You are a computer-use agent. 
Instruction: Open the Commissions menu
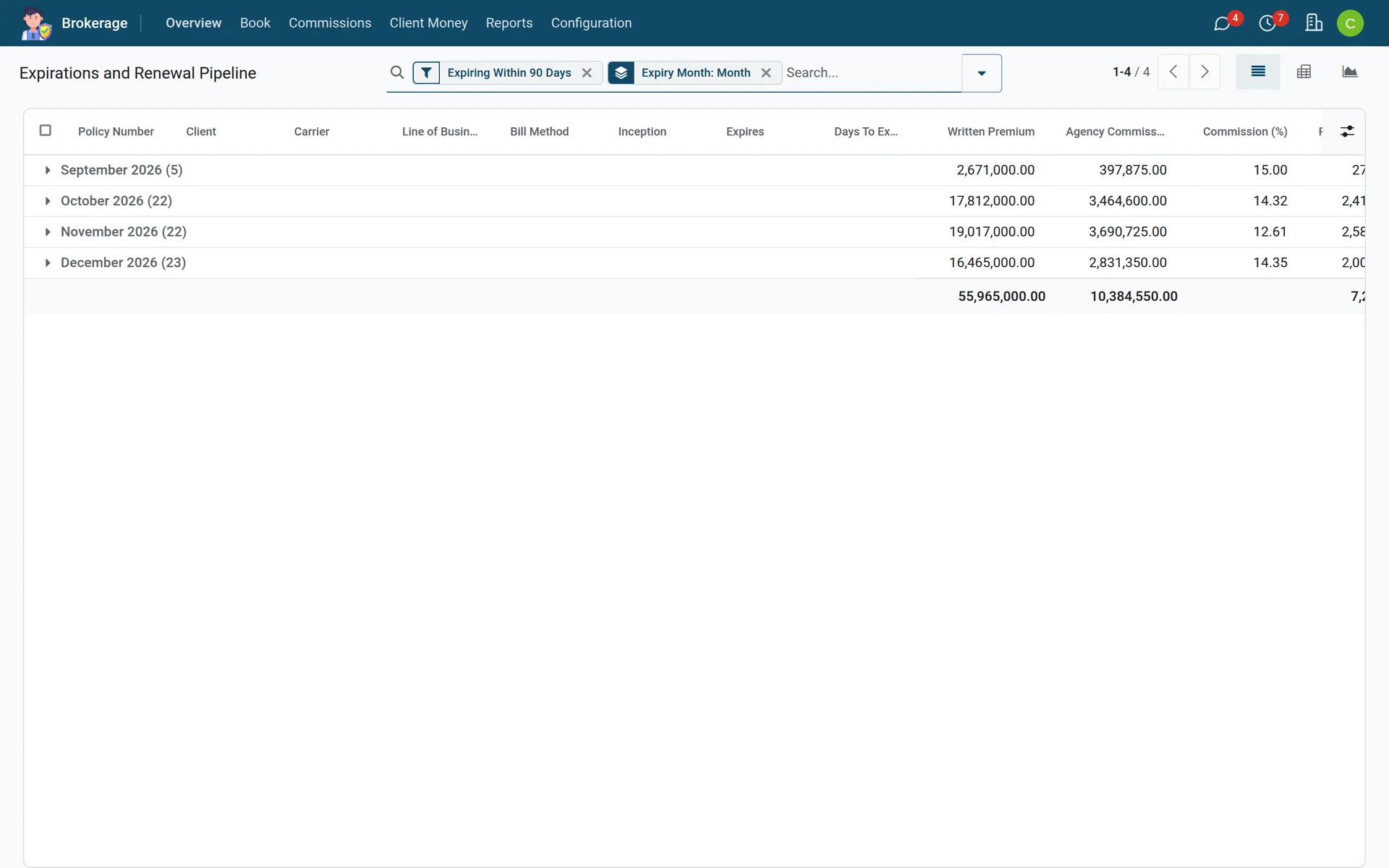coord(330,23)
